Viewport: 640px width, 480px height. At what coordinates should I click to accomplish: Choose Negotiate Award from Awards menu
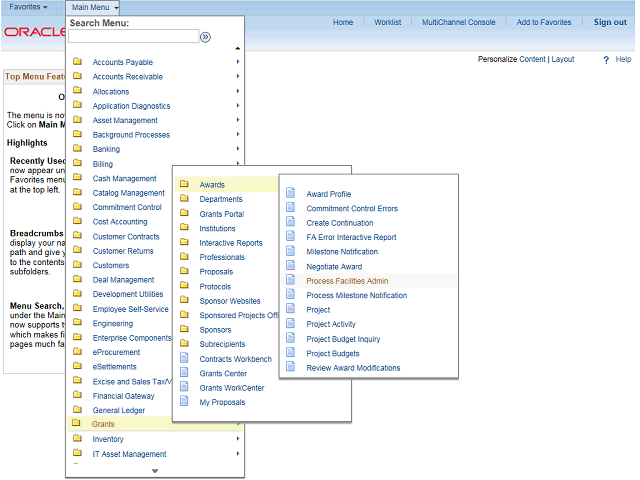(334, 267)
